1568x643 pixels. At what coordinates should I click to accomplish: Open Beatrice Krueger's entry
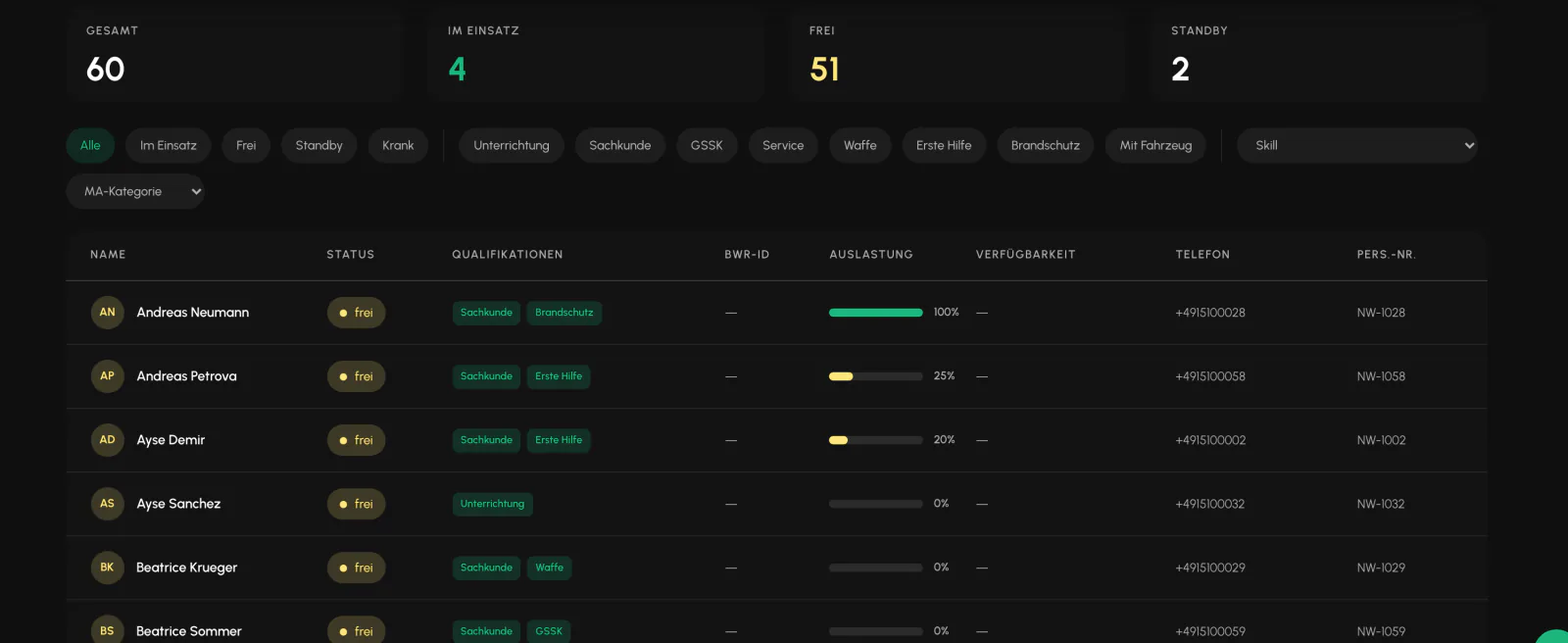[x=187, y=568]
